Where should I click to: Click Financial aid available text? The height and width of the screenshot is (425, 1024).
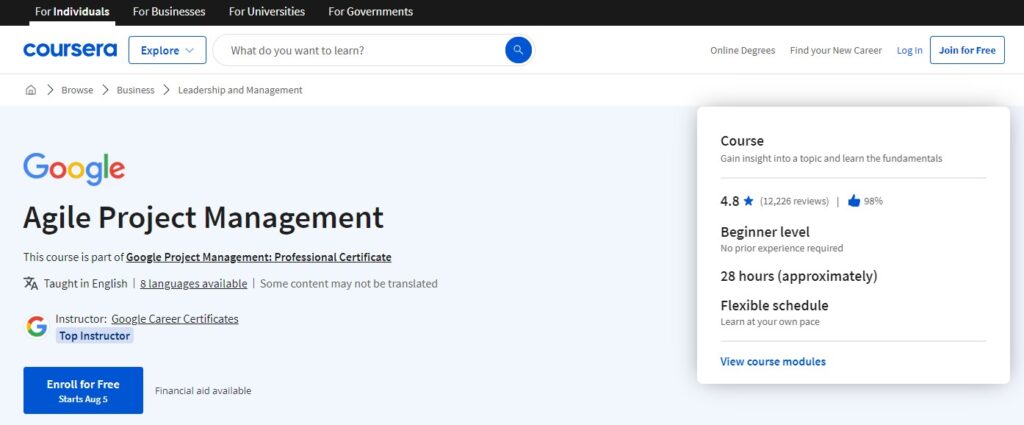(x=203, y=390)
